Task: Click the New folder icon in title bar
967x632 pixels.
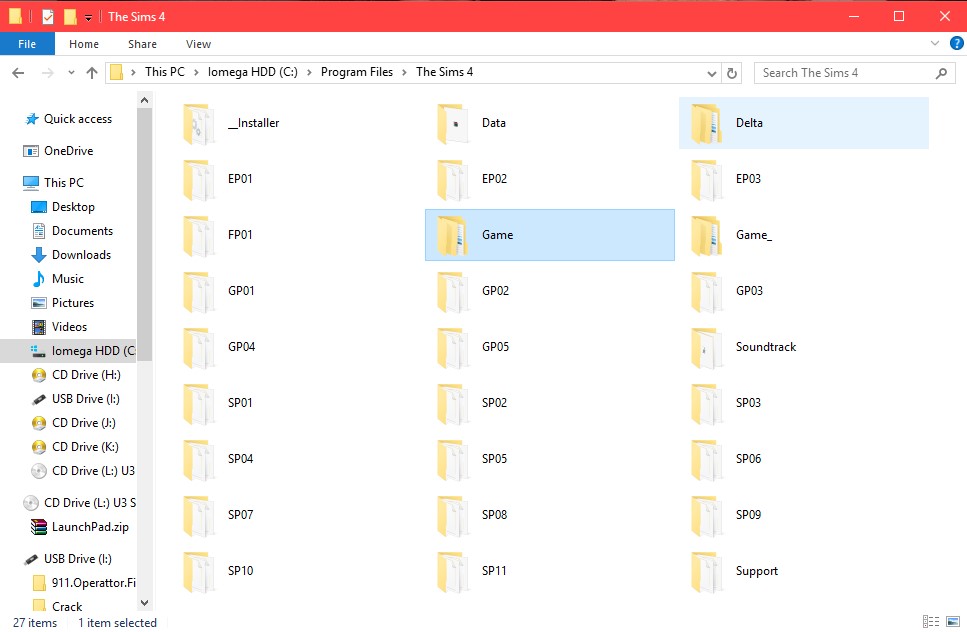Action: [71, 17]
